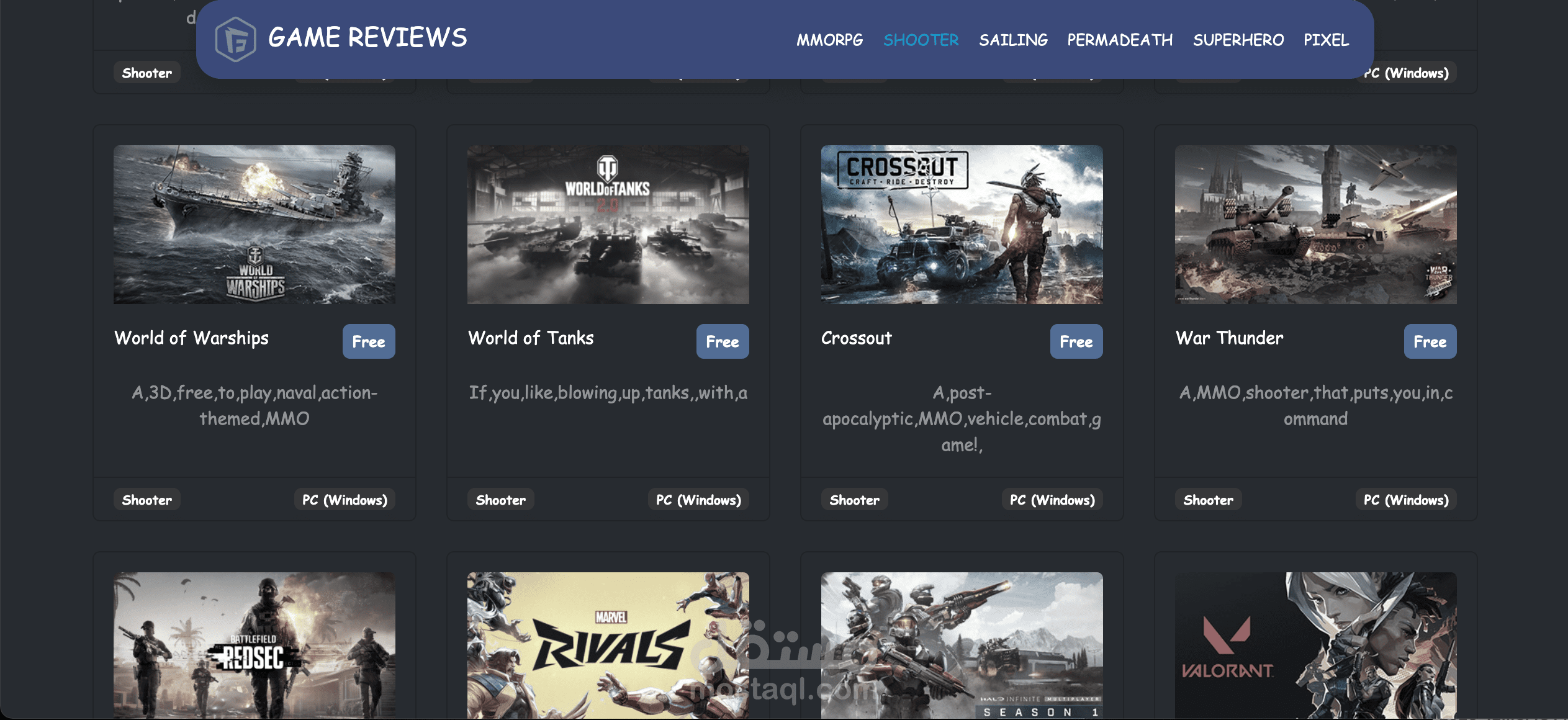
Task: Click the Shooter tag under Crossout
Action: tap(854, 500)
